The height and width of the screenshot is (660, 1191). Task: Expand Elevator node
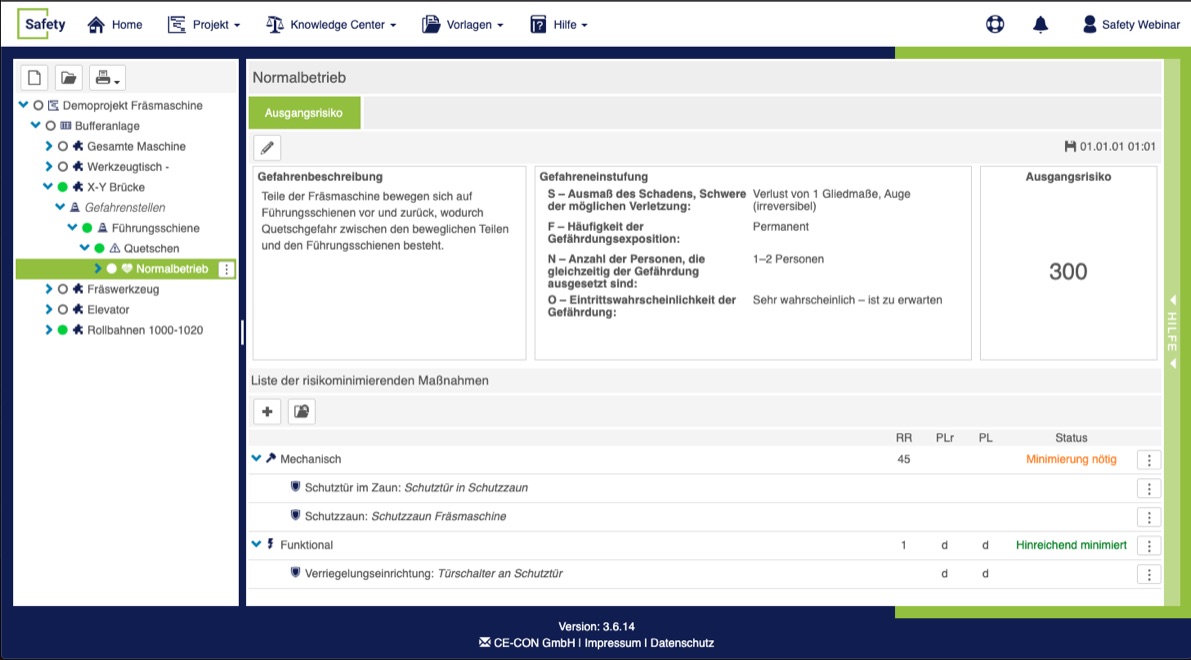pyautogui.click(x=49, y=309)
